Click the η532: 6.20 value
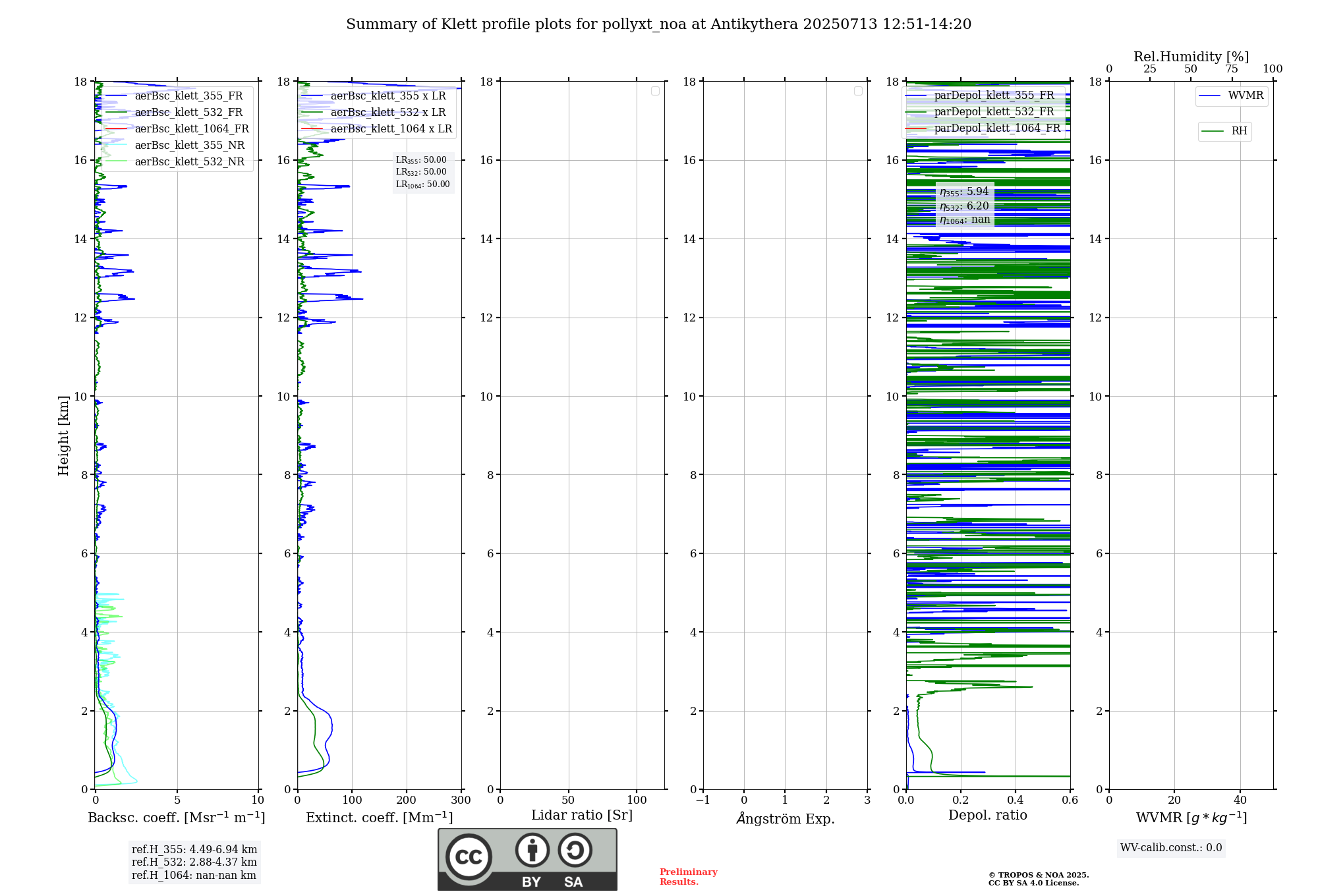1318x896 pixels. (964, 206)
